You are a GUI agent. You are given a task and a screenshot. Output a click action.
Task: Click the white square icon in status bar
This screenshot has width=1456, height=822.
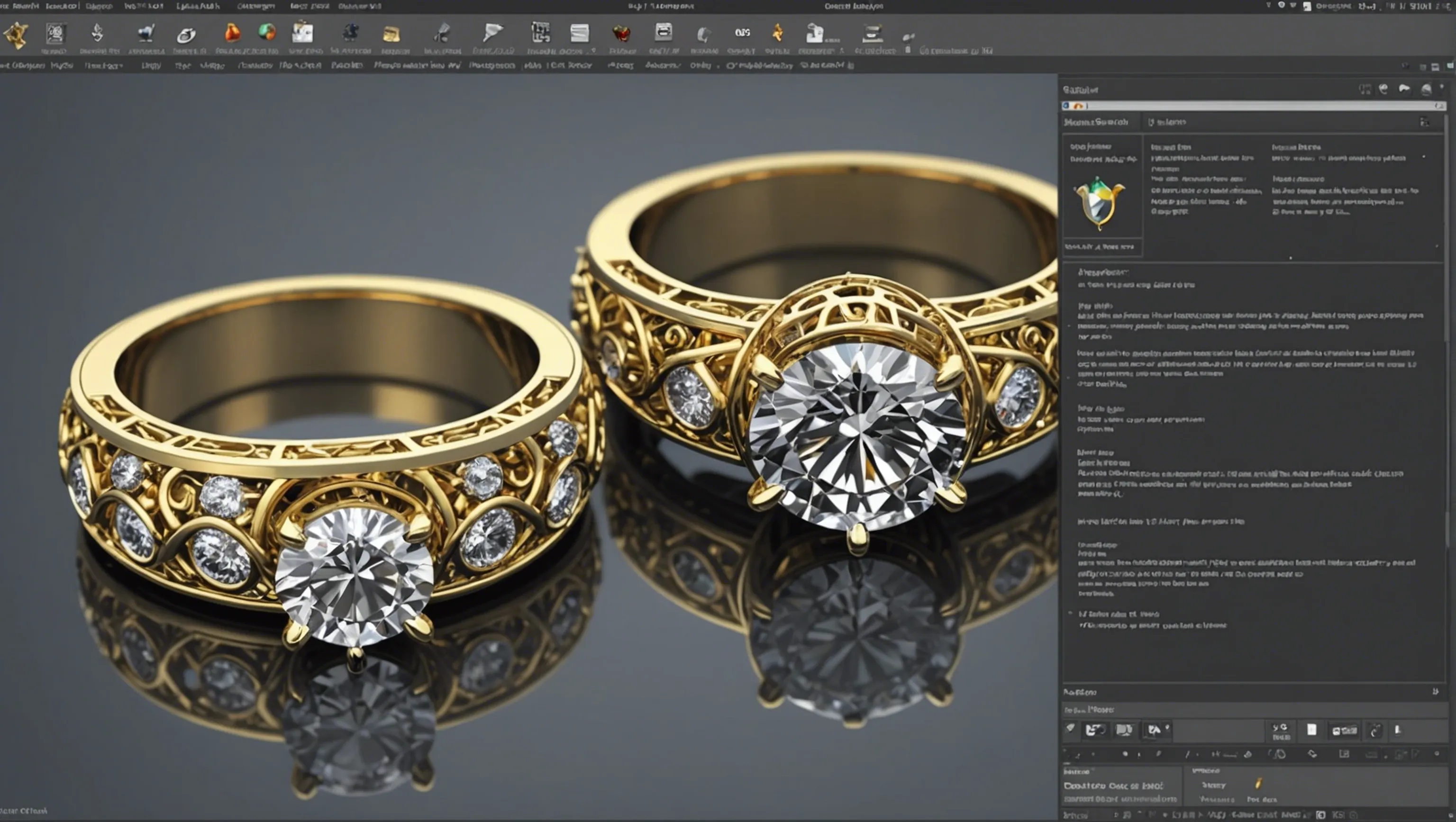1320,815
